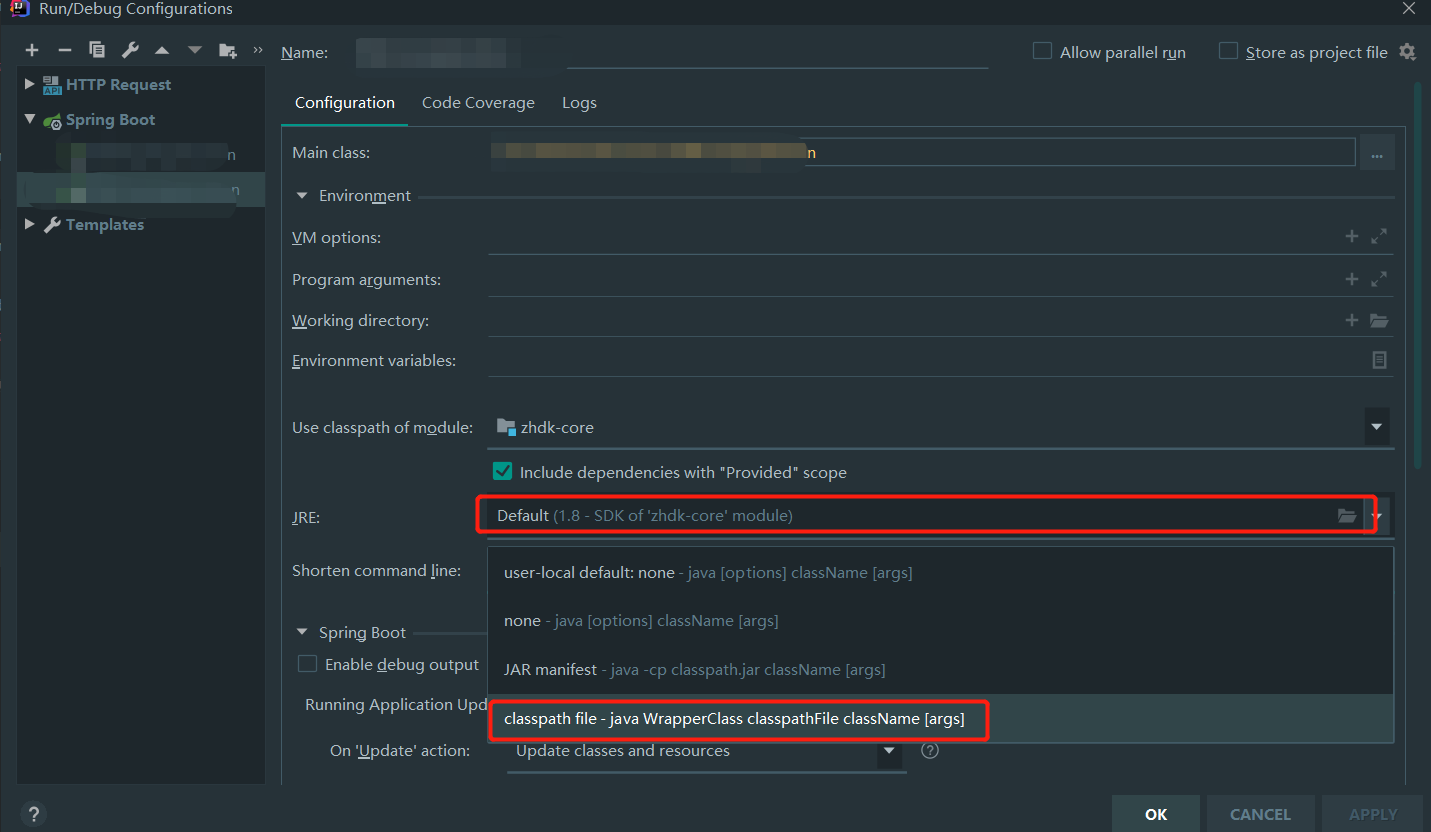Click the Copy Configuration icon
The height and width of the screenshot is (832, 1431).
click(x=97, y=51)
